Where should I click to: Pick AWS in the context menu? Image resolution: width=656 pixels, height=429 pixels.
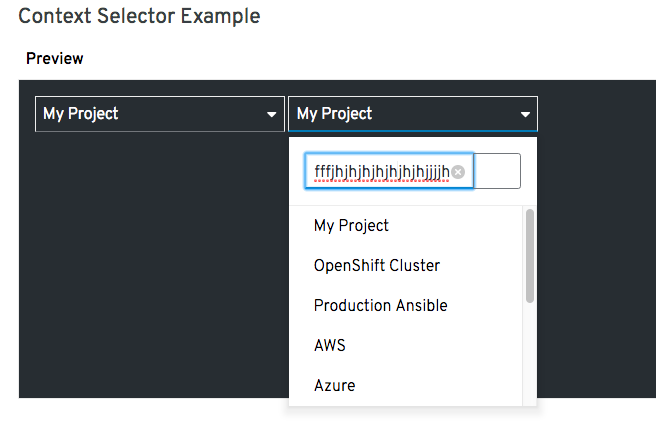tap(329, 346)
